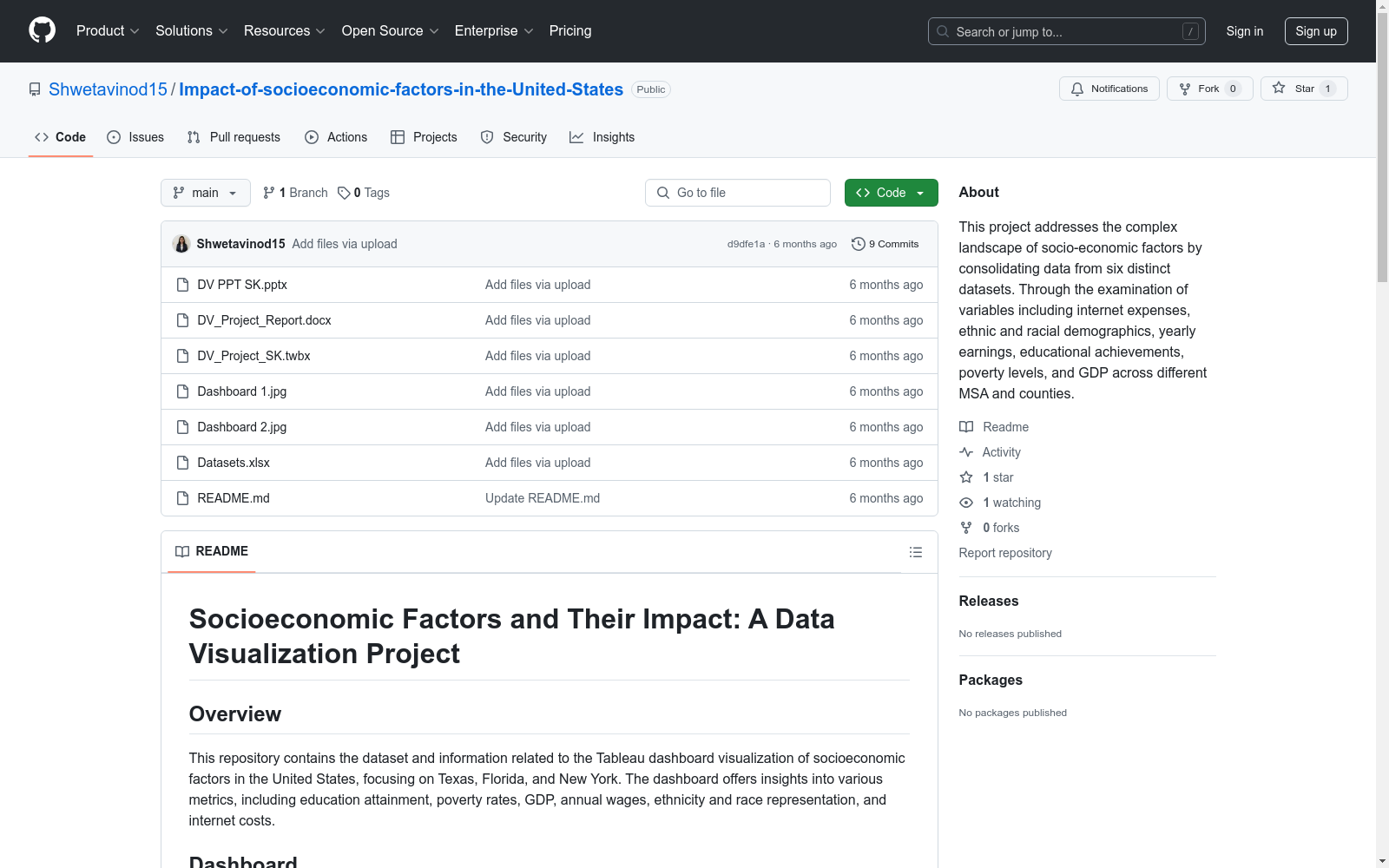Open the DV_Project_SK.twbx file

(x=253, y=356)
